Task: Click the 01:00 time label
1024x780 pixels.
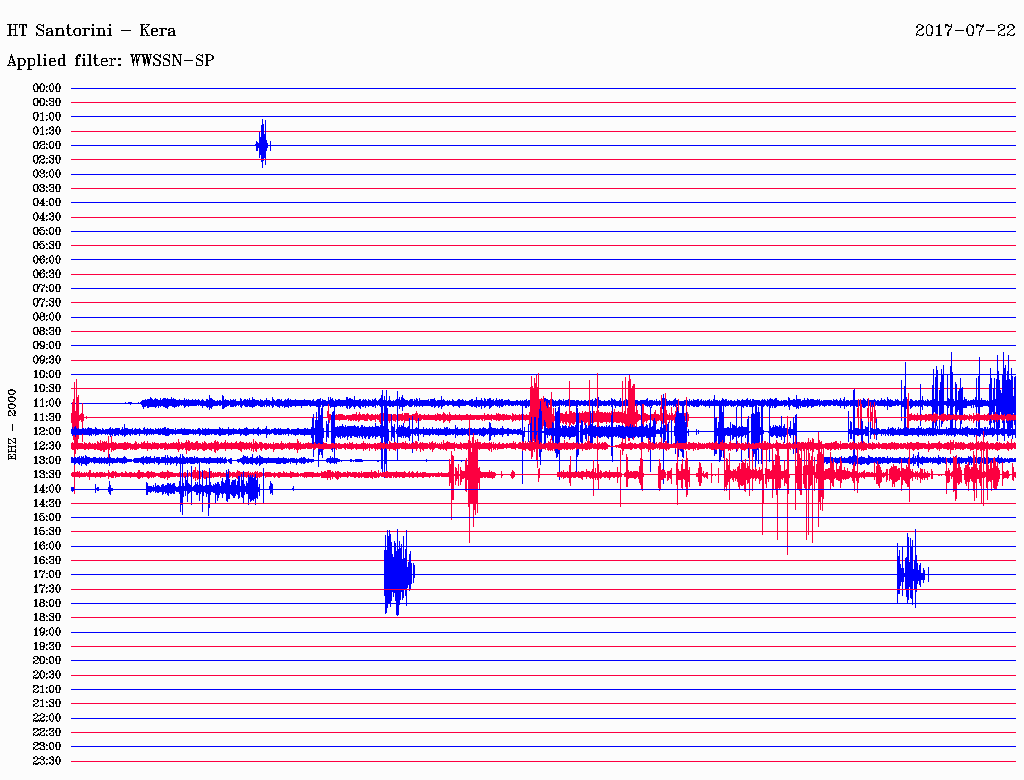Action: 47,116
